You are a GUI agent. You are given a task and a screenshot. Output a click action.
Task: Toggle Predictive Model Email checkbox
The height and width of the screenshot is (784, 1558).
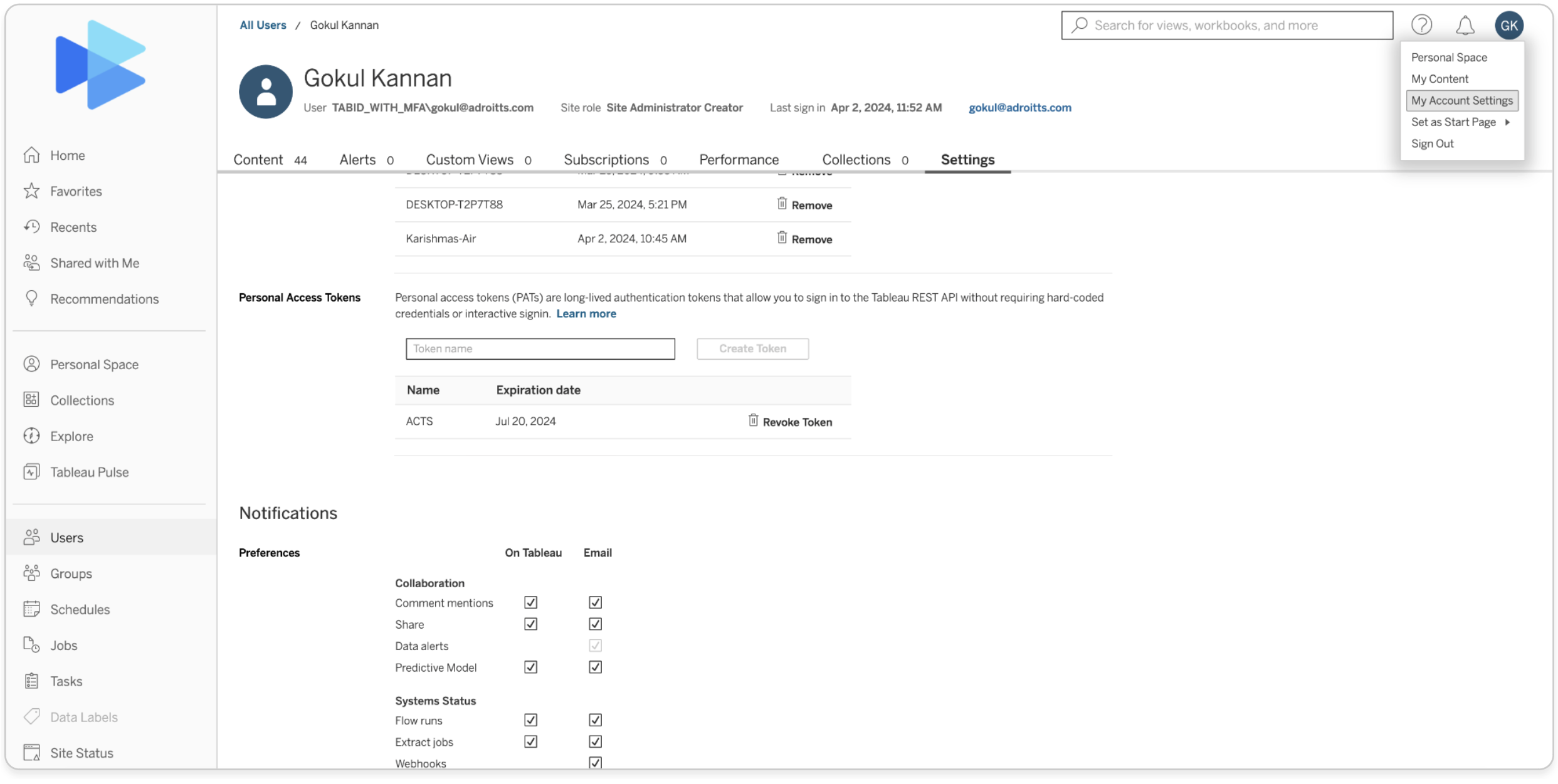coord(595,667)
